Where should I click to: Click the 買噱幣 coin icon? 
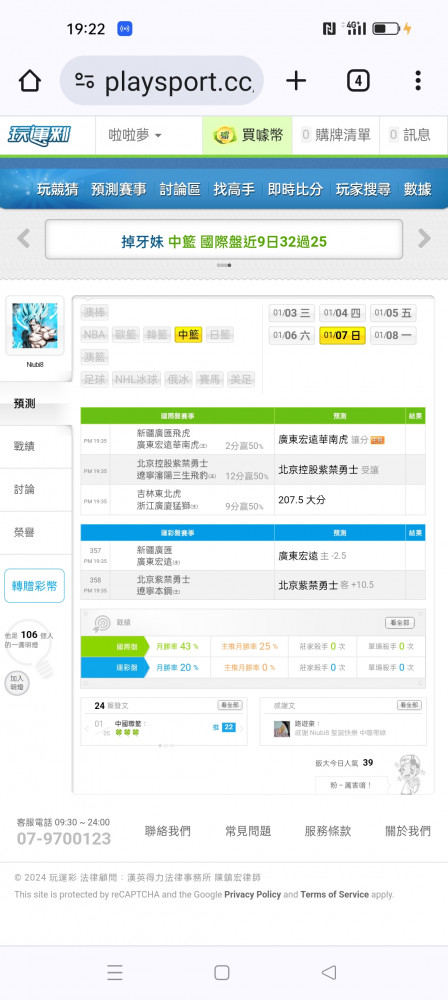tap(224, 135)
